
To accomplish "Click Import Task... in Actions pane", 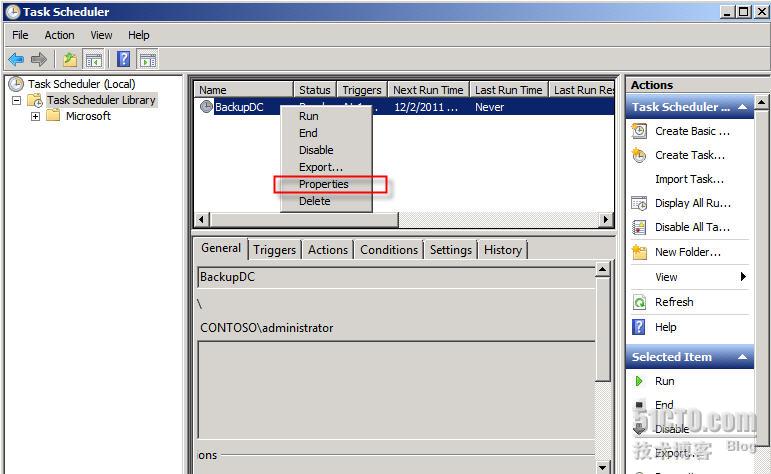I will (689, 179).
